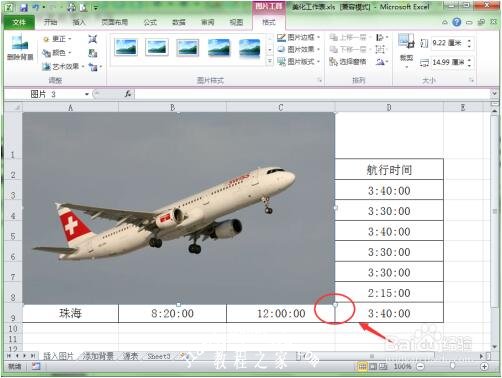Click the zoom slider handle
The height and width of the screenshot is (378, 502).
452,366
